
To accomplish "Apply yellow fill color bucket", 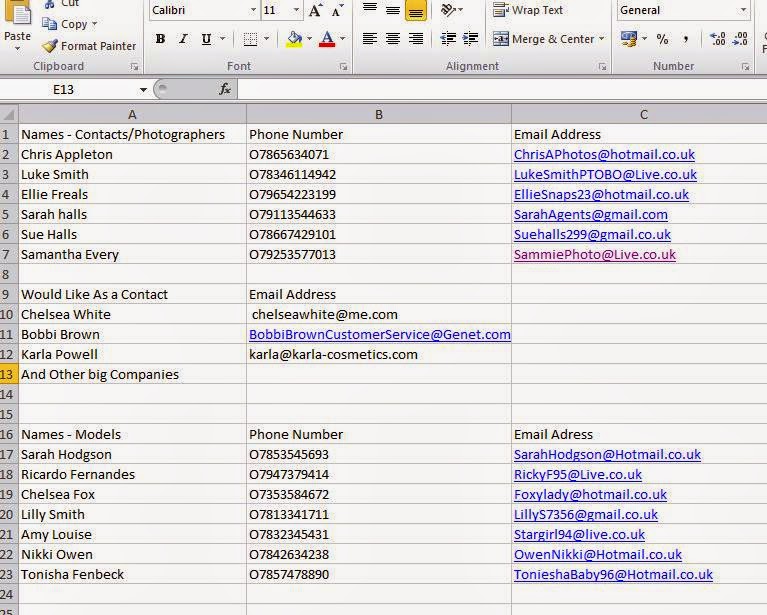I will [294, 39].
